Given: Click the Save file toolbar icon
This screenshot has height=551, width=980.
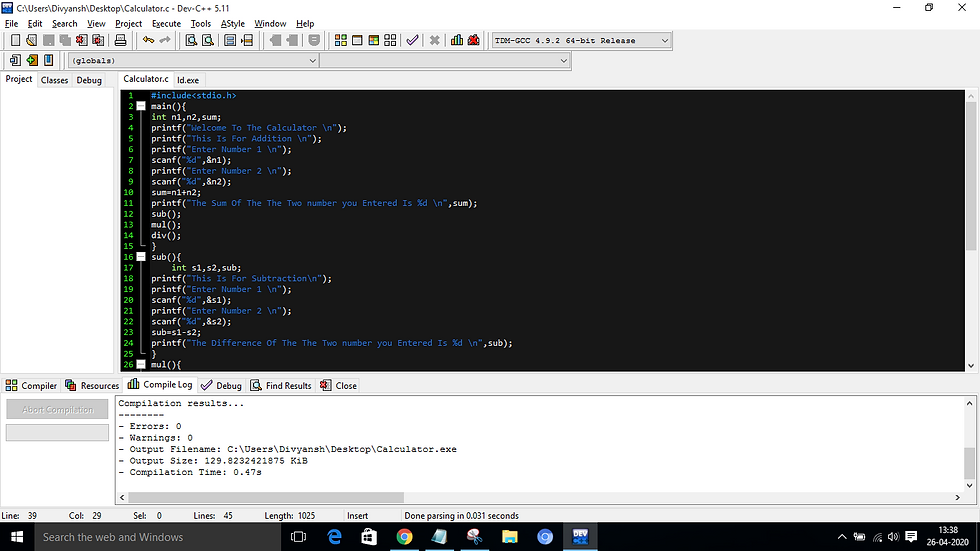Looking at the screenshot, I should tap(48, 40).
